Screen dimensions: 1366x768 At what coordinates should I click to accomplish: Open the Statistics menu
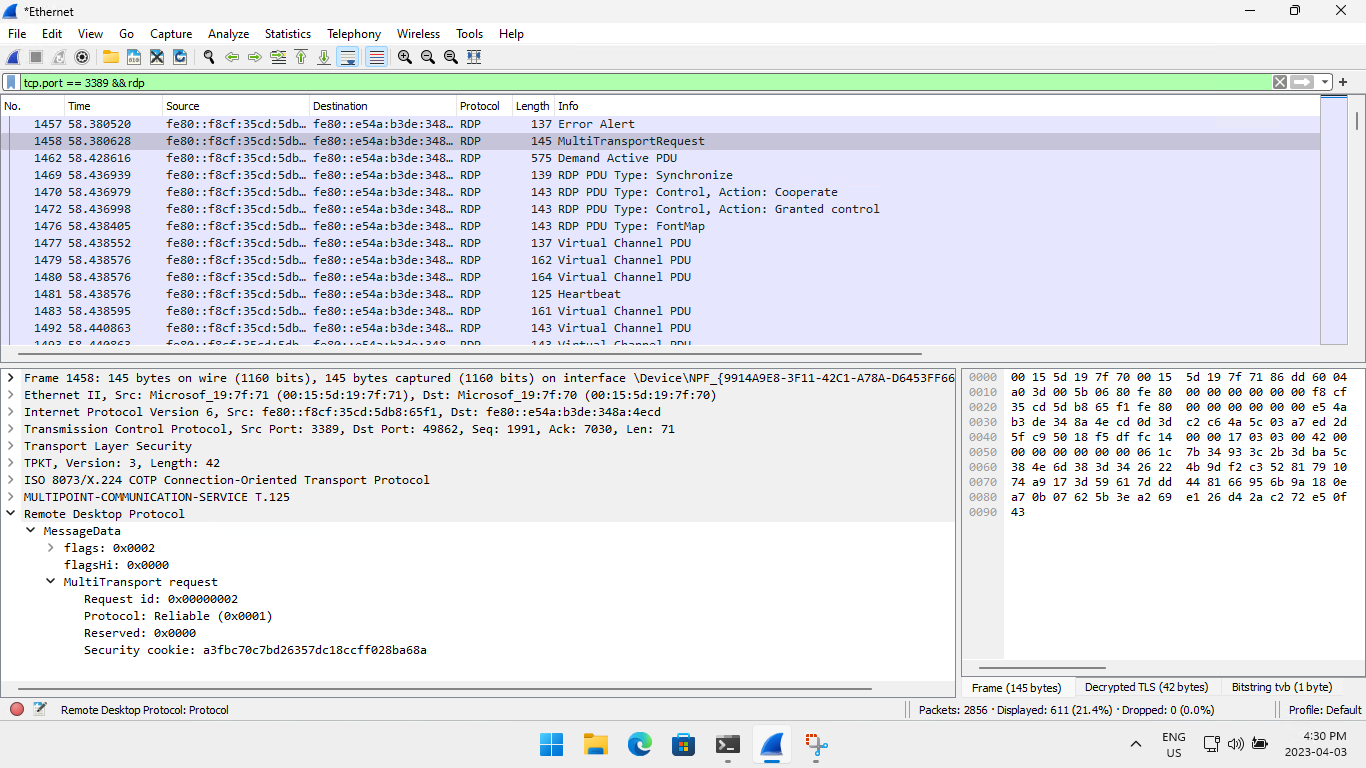tap(287, 34)
